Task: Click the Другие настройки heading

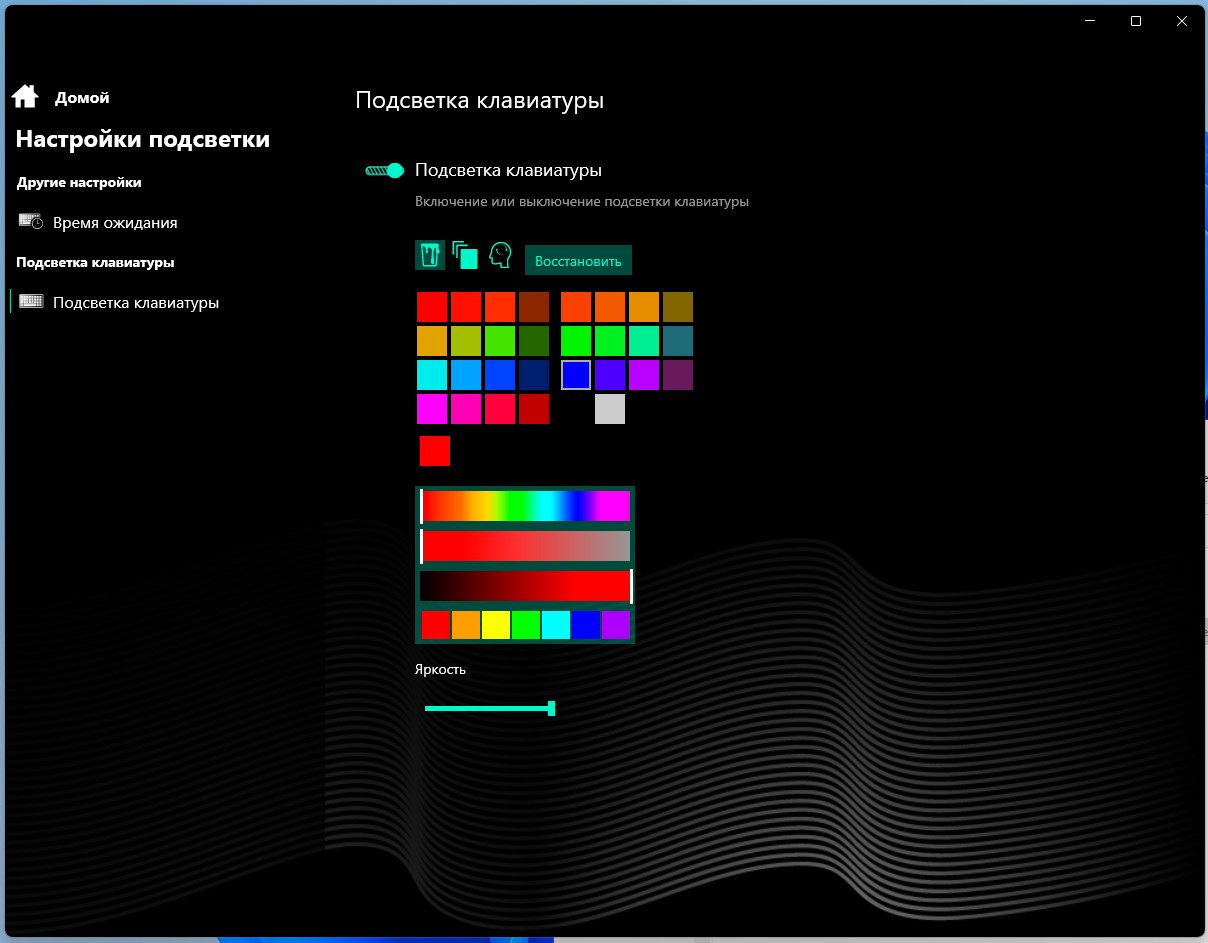Action: click(x=79, y=182)
